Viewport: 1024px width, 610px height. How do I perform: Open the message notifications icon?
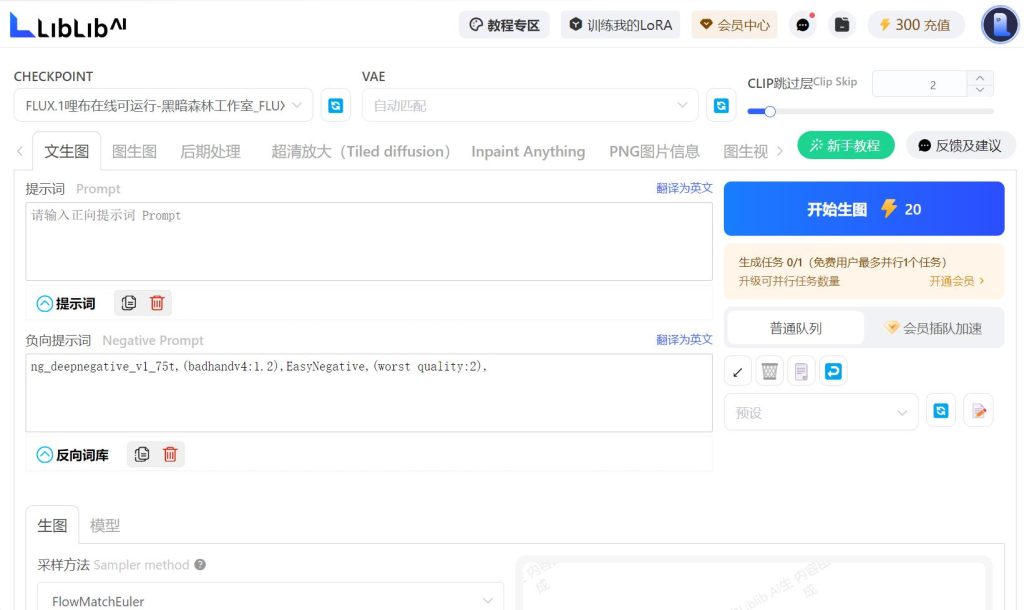click(x=803, y=25)
